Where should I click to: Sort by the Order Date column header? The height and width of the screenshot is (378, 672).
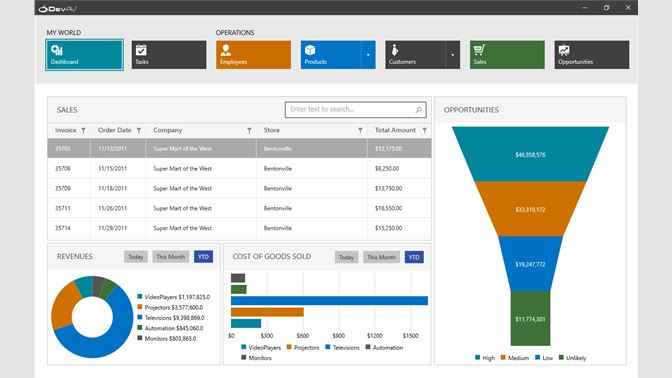coord(114,130)
